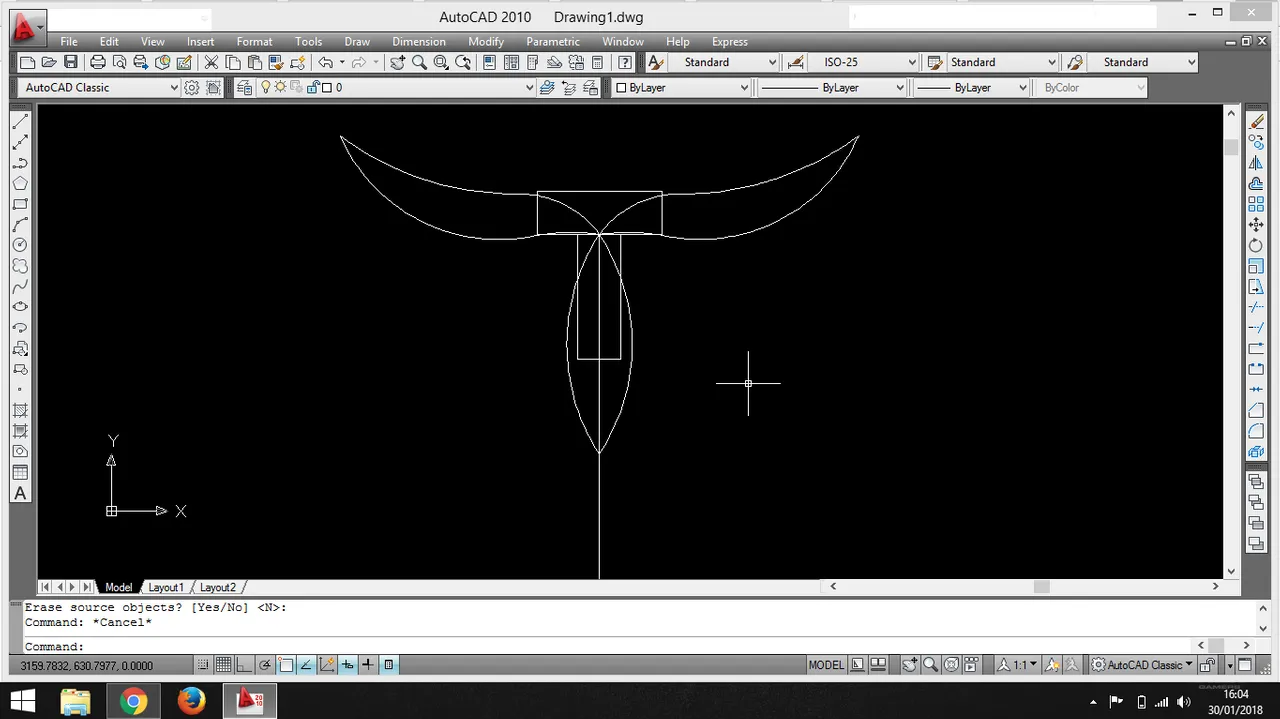Open Google Chrome from the taskbar
1280x719 pixels.
point(133,701)
